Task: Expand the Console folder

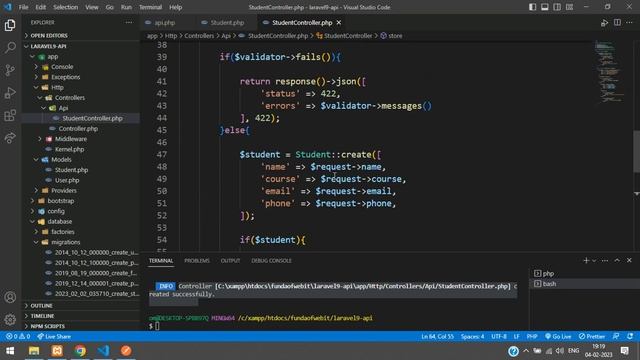Action: (x=80, y=67)
